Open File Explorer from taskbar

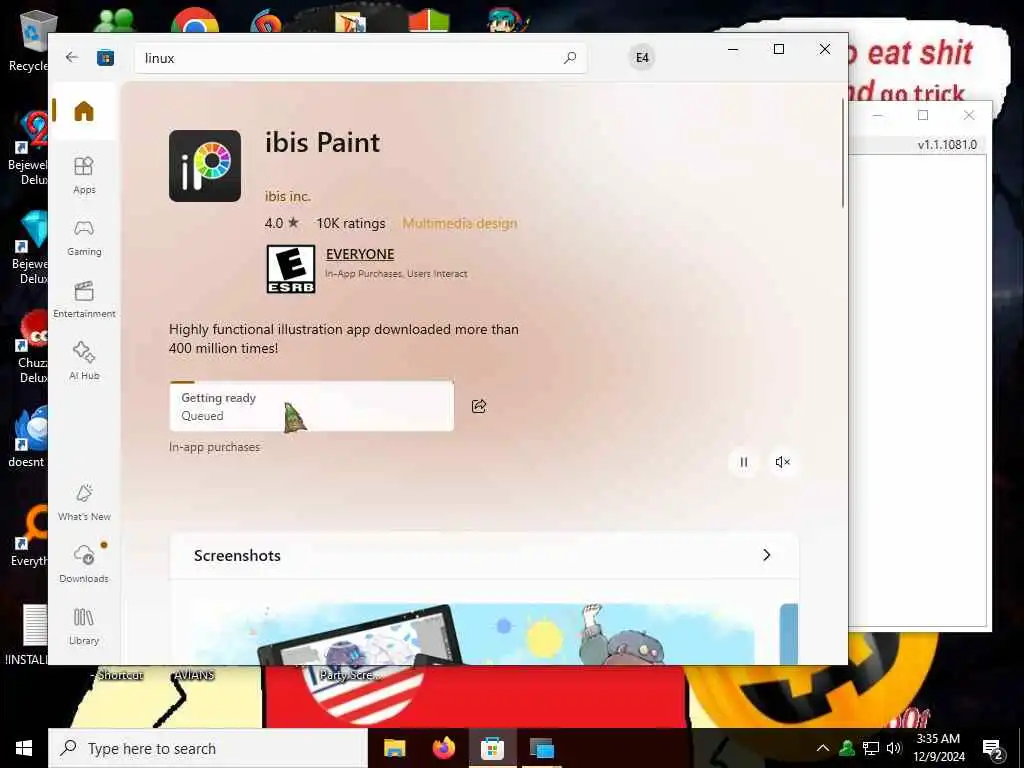click(x=394, y=748)
